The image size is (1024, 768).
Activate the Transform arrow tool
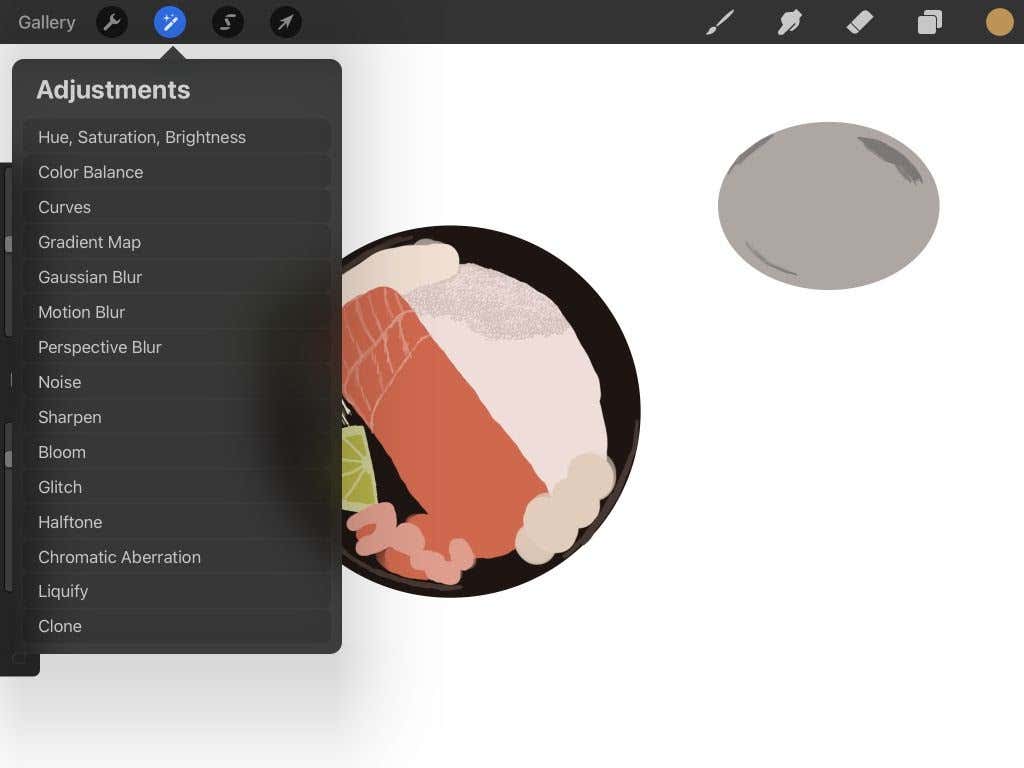(286, 22)
